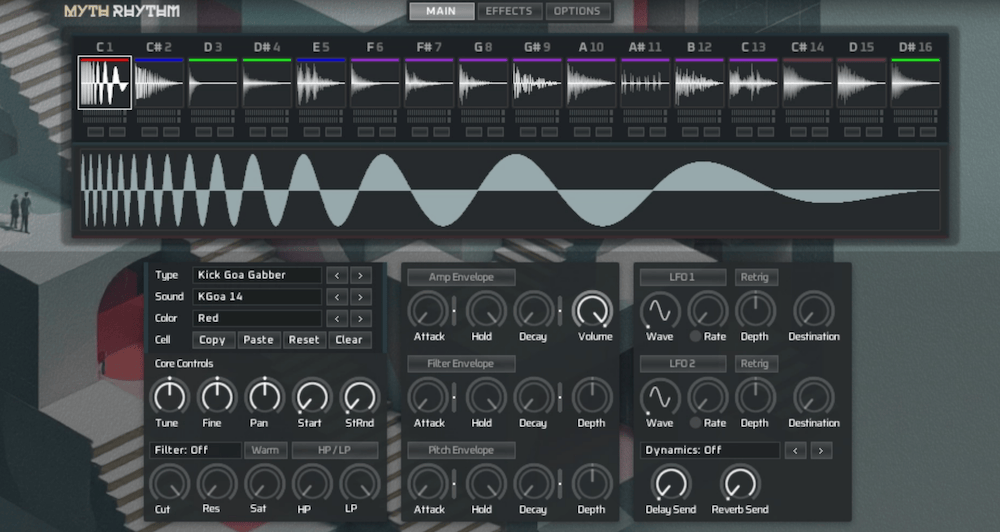
Task: Toggle LFO 1 Retrig
Action: (x=755, y=277)
